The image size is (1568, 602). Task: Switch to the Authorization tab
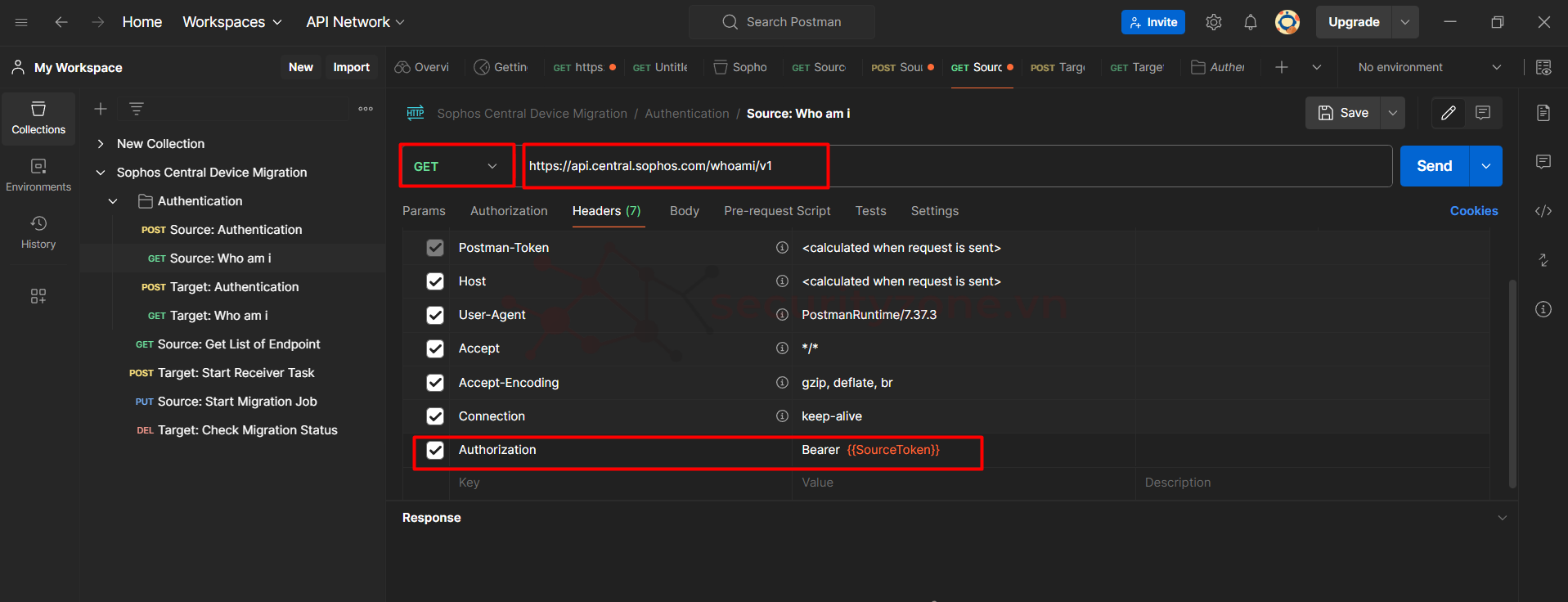pos(509,211)
